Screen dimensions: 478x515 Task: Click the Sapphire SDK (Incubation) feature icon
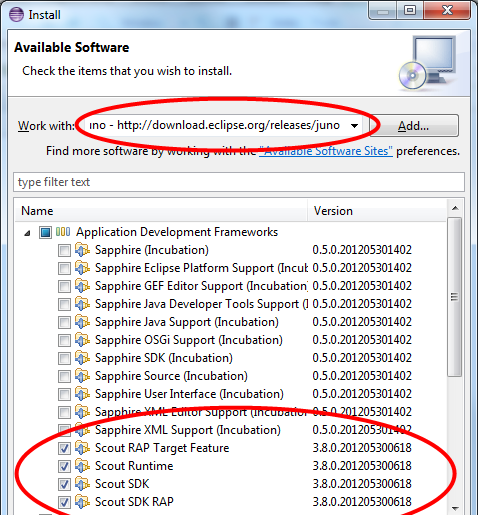[82, 358]
